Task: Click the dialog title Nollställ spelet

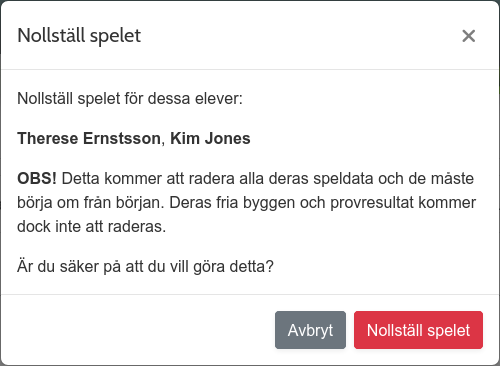Action: 79,35
